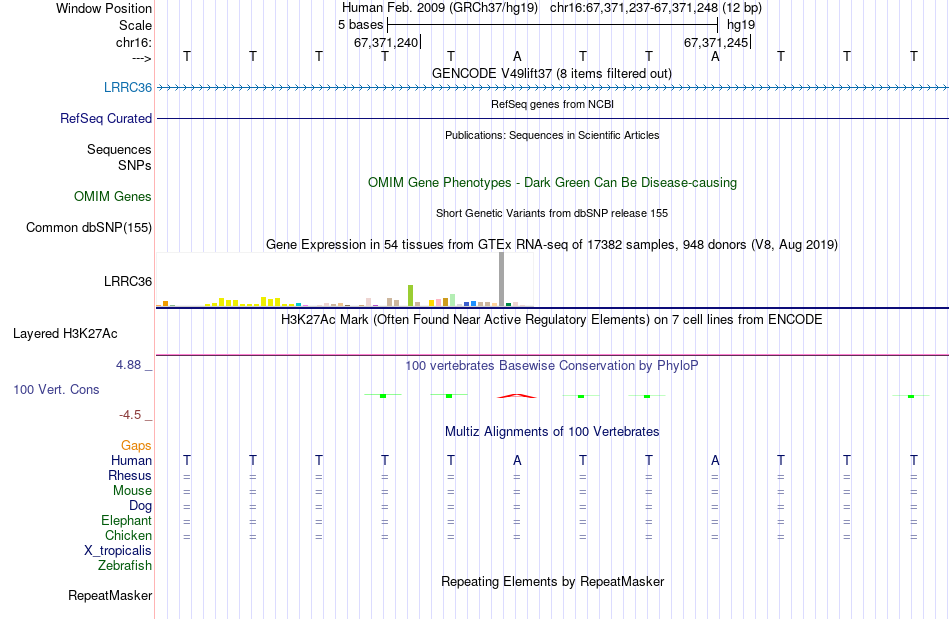The height and width of the screenshot is (619, 950).
Task: Click the -4.5 PhyloP lower scale value
Action: 130,414
